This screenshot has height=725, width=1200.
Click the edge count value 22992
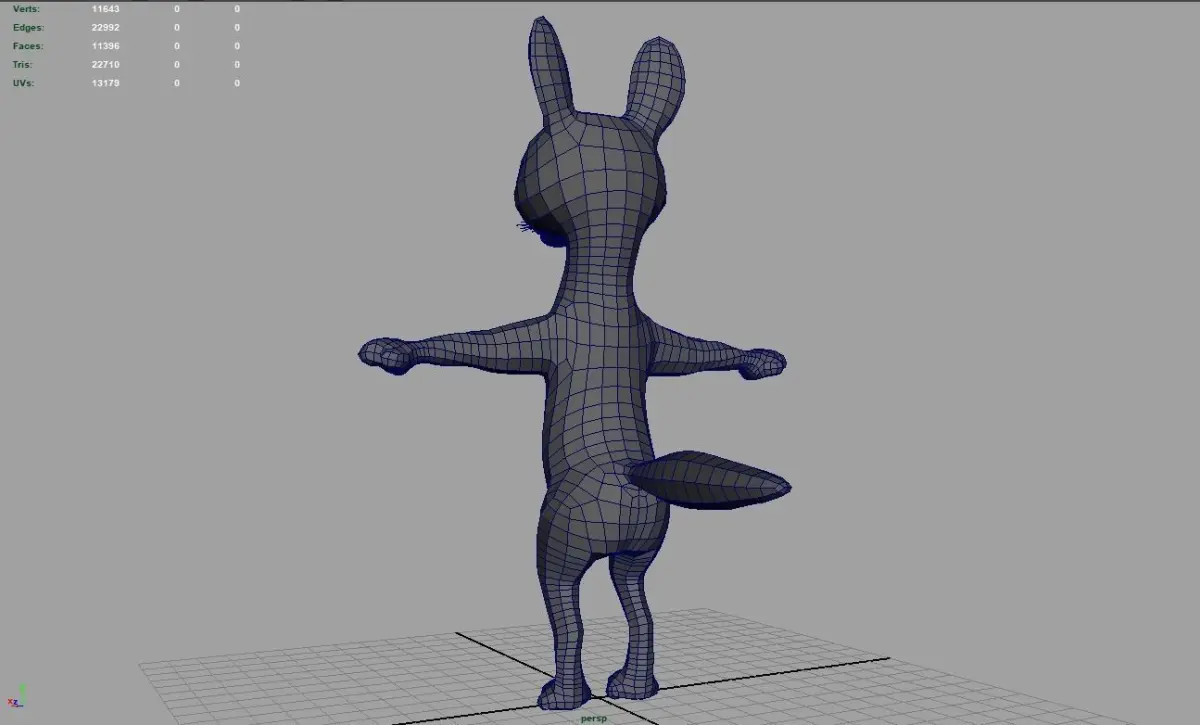click(105, 28)
